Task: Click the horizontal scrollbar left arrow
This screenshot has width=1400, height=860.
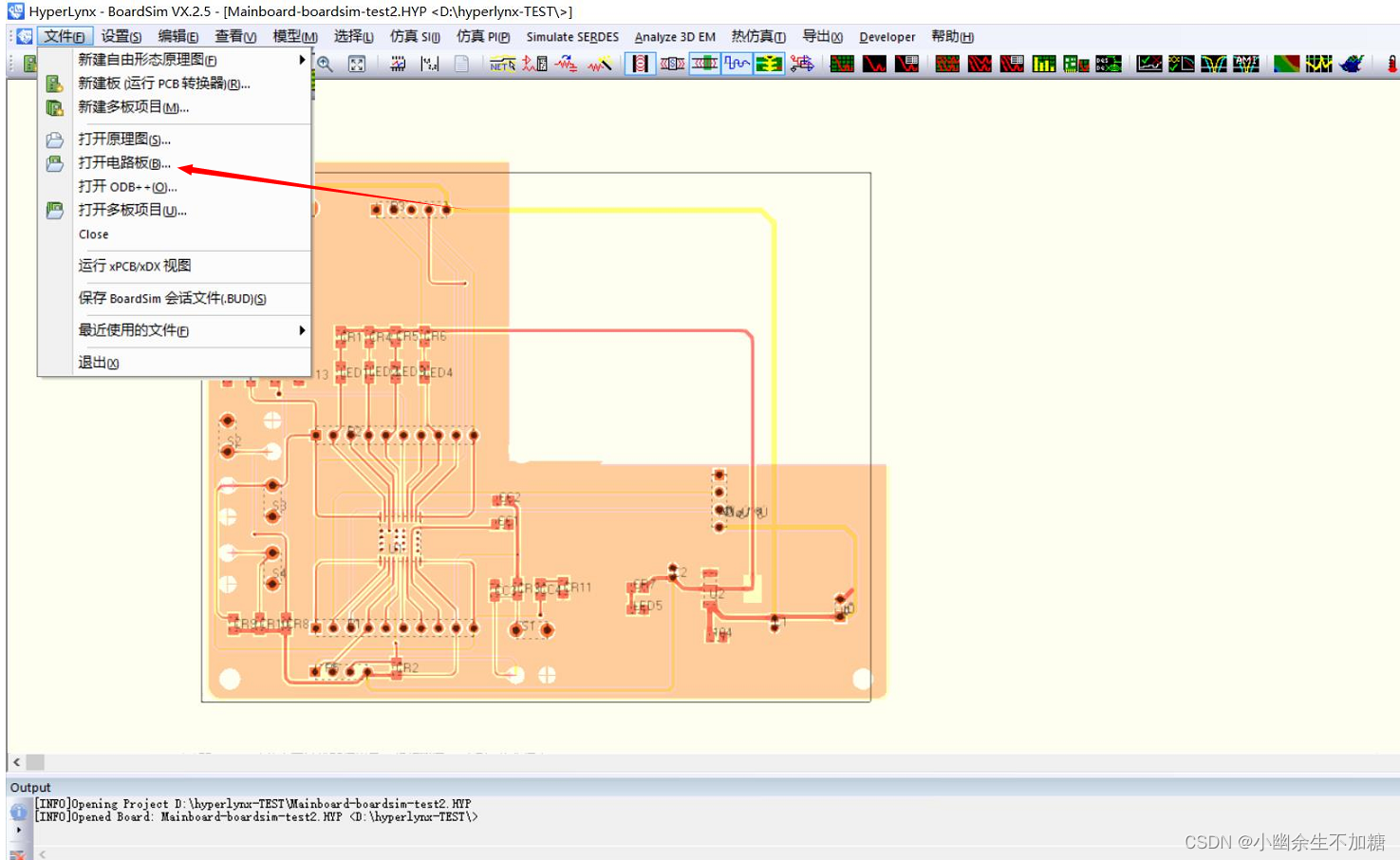Action: [x=16, y=762]
